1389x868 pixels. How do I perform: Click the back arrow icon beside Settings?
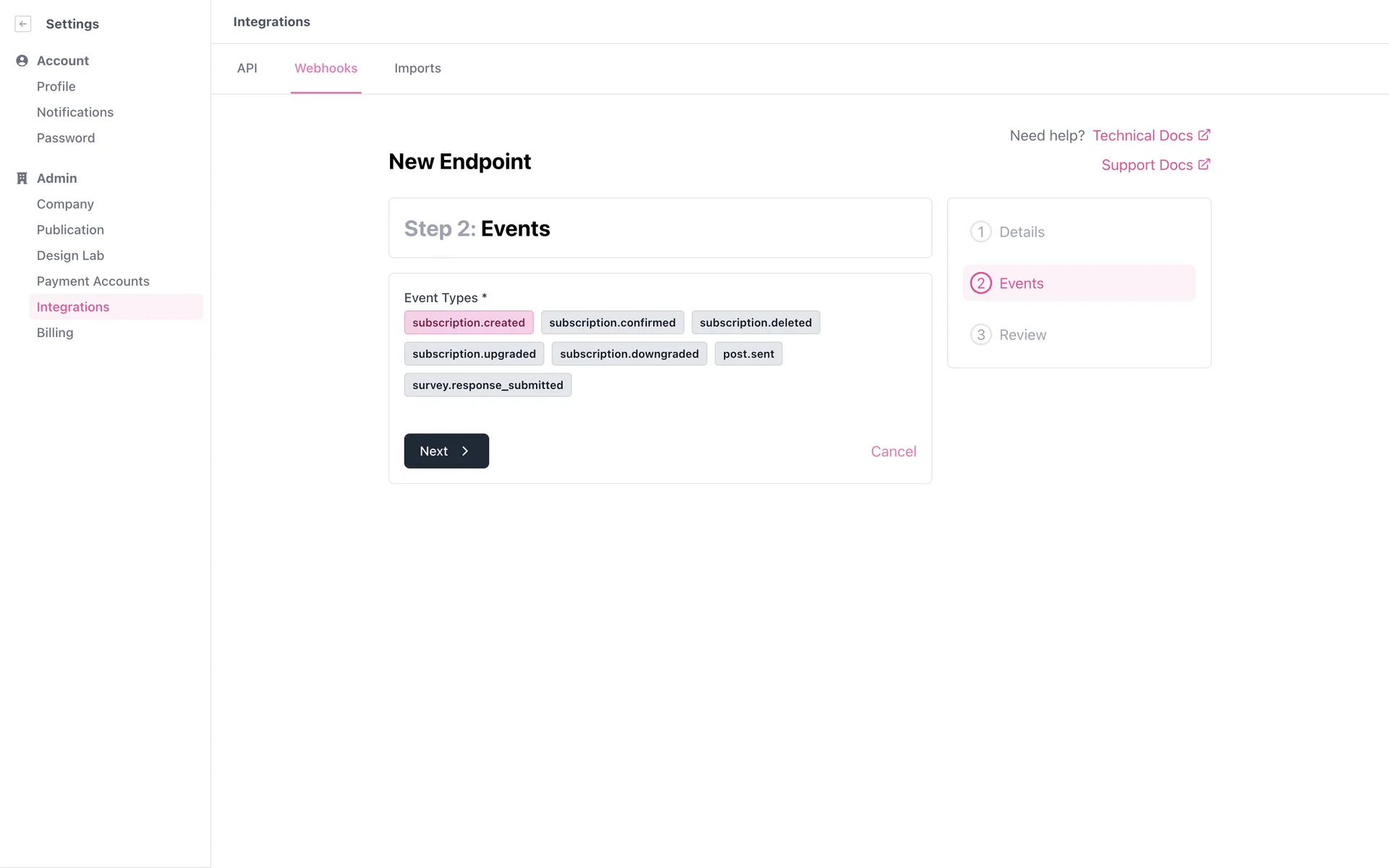point(23,24)
